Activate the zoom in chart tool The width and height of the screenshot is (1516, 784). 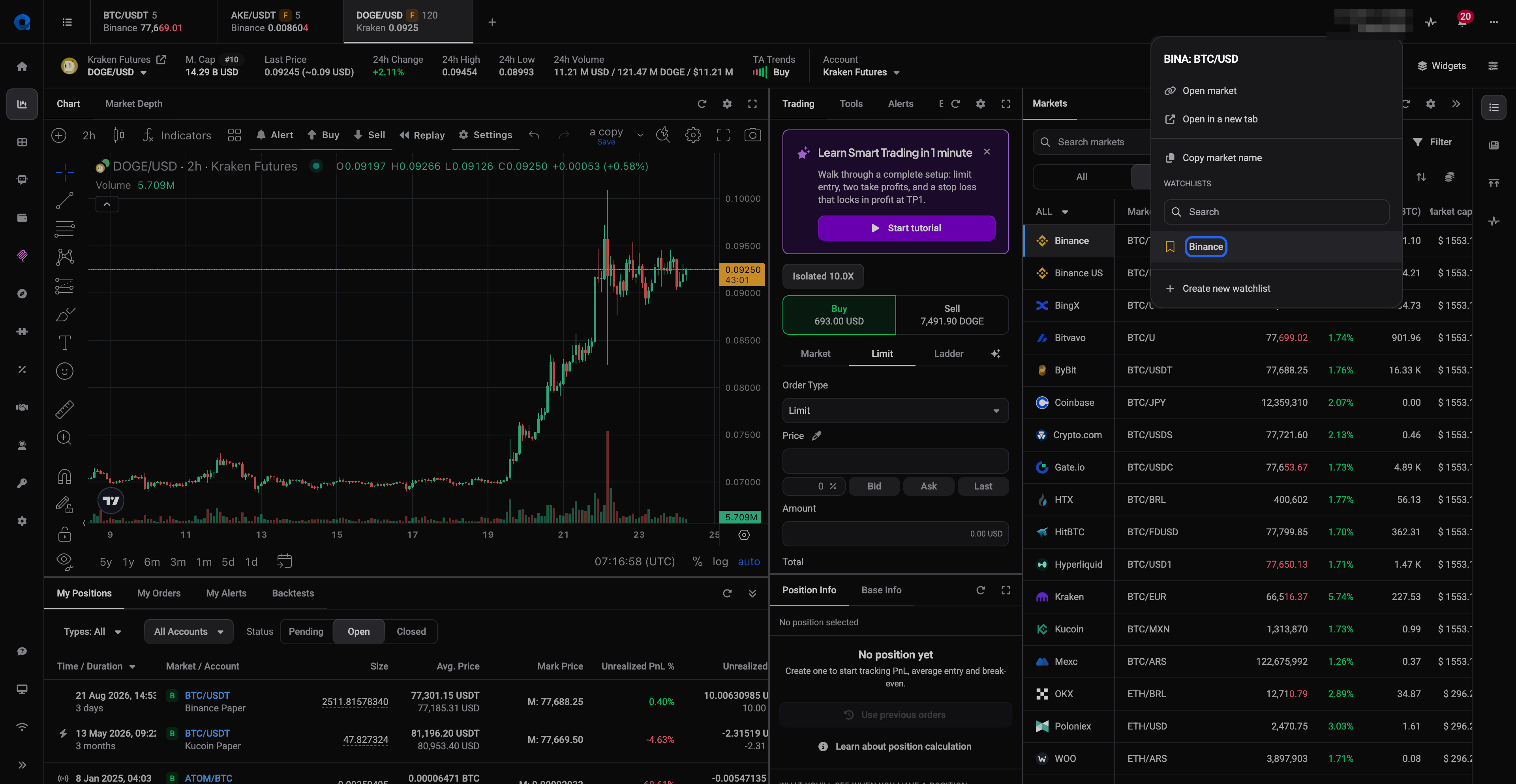tap(65, 438)
